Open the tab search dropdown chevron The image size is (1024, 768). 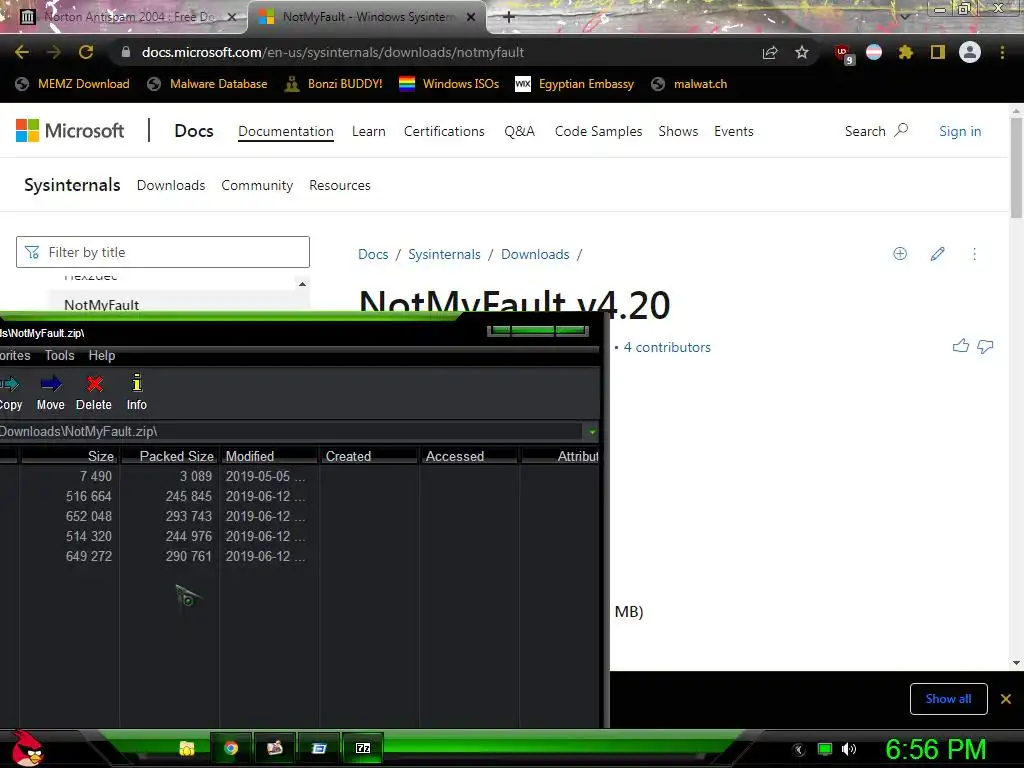904,16
